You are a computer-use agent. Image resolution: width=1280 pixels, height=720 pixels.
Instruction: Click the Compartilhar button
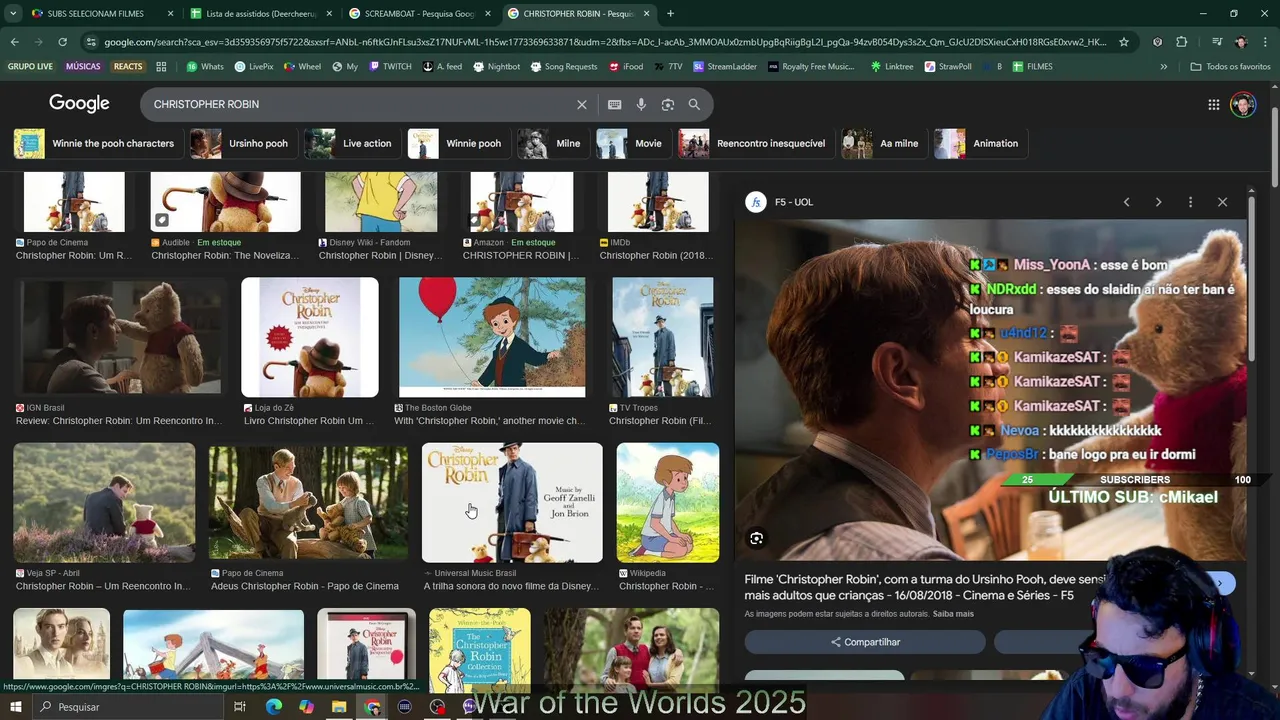(x=865, y=642)
